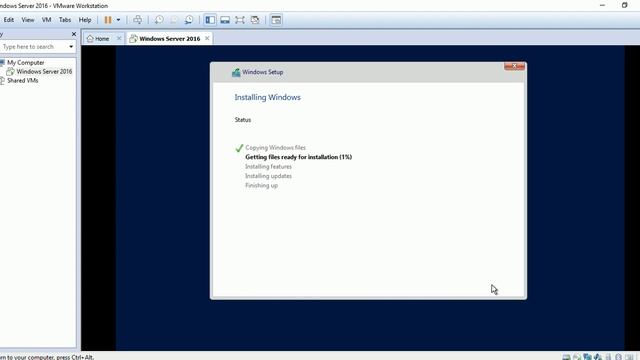The image size is (640, 360).
Task: Click Getting files ready for installation (1%)
Action: [298, 157]
